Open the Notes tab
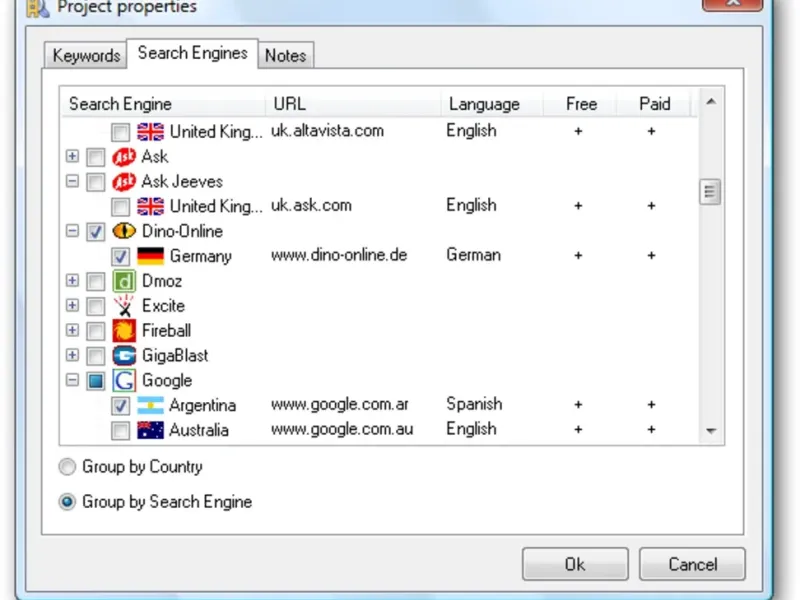The height and width of the screenshot is (600, 800). (x=286, y=55)
